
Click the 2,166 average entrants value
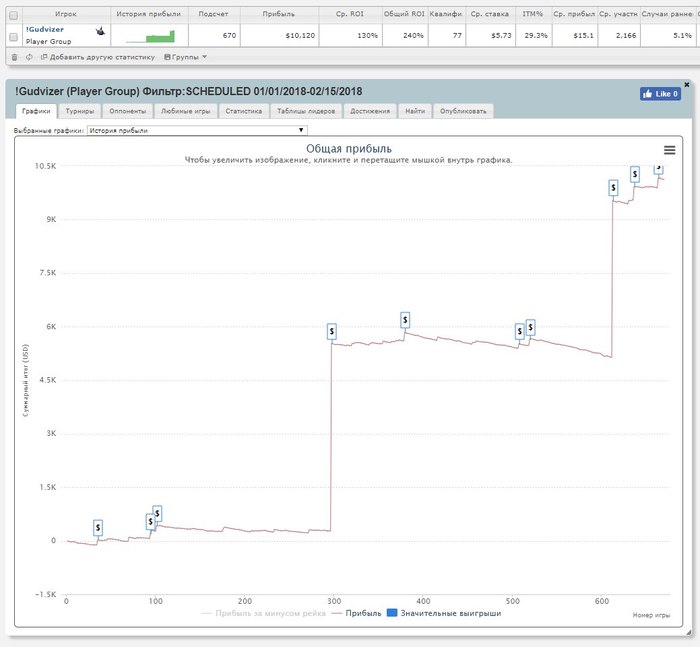626,35
